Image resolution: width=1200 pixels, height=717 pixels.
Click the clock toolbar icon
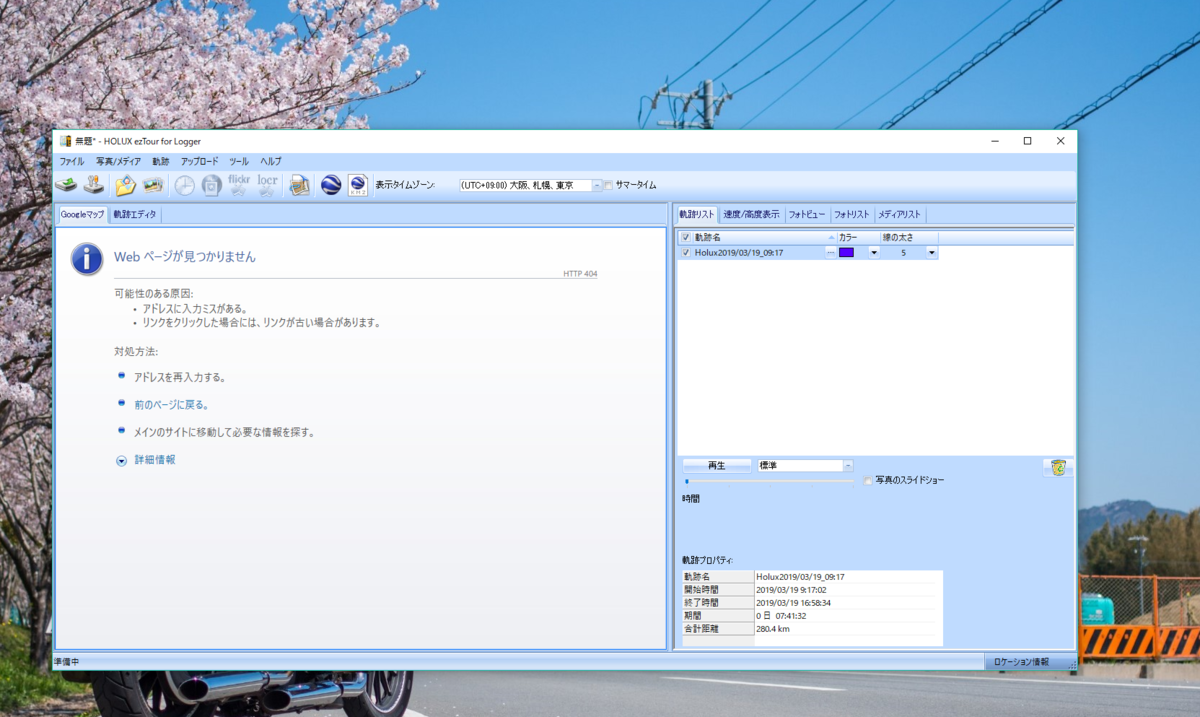pyautogui.click(x=185, y=185)
